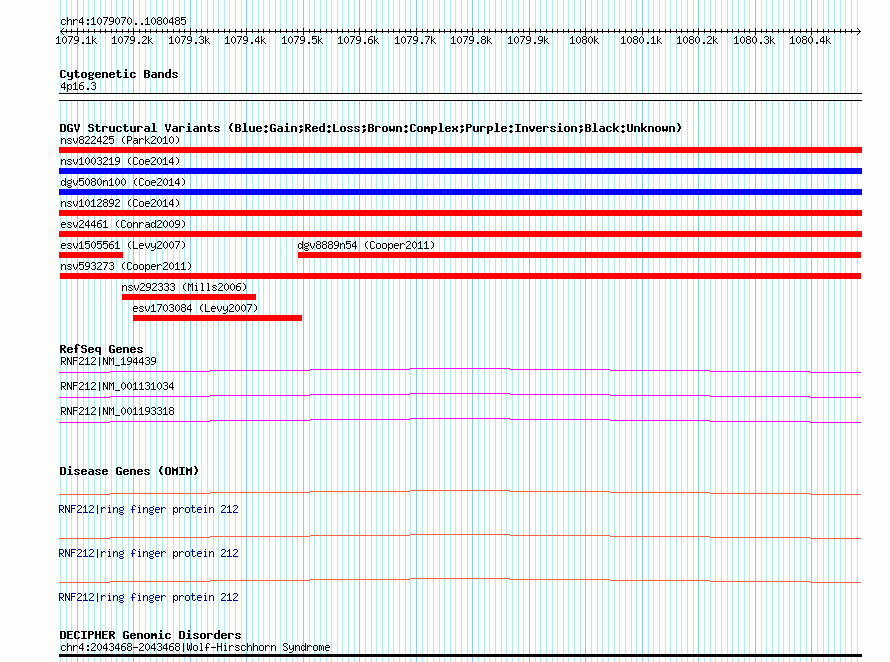This screenshot has height=662, width=890.
Task: Click the blue gain bar of dgv5080n100
Action: click(x=460, y=192)
